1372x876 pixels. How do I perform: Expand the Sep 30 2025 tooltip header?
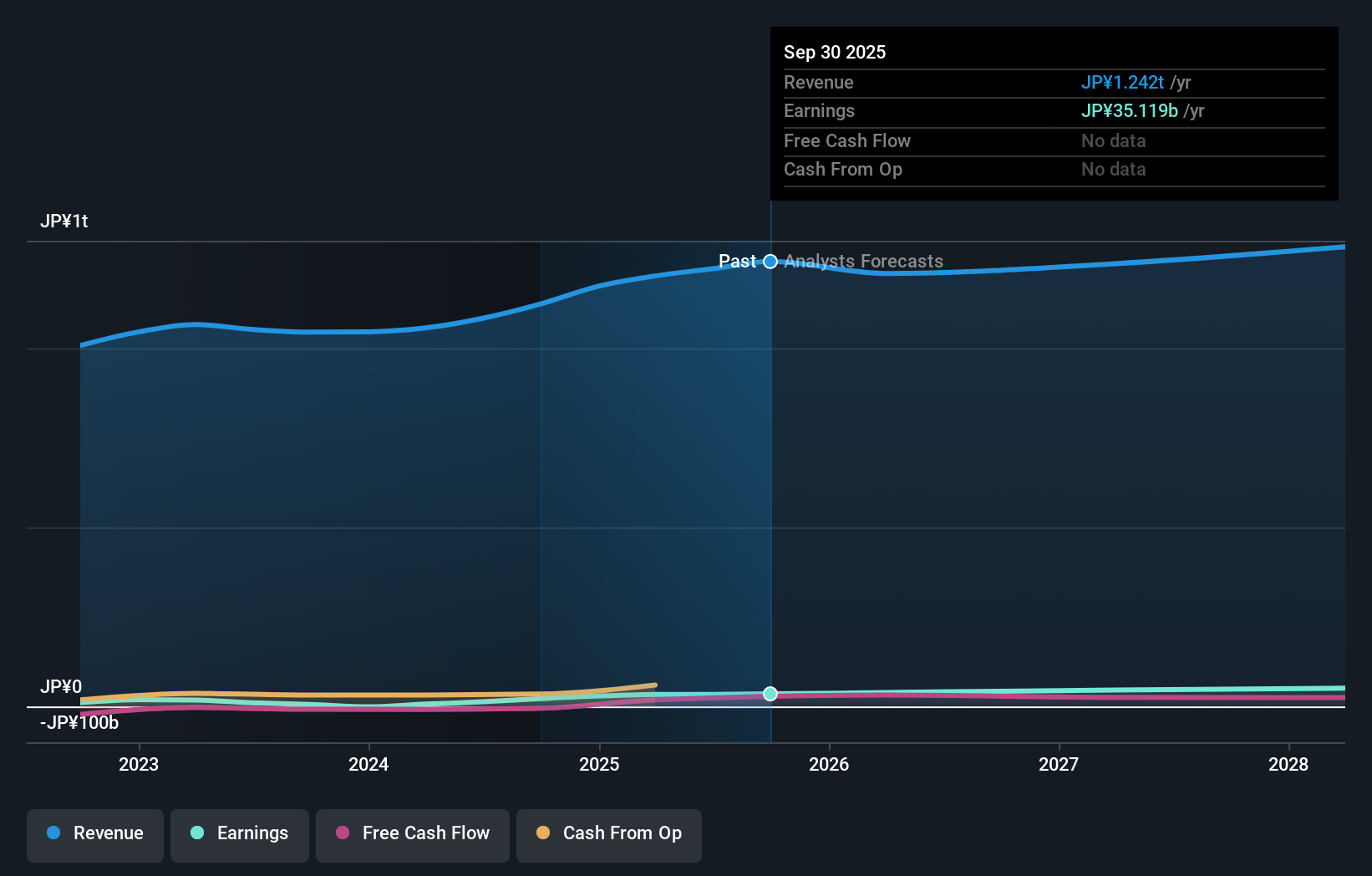click(835, 52)
